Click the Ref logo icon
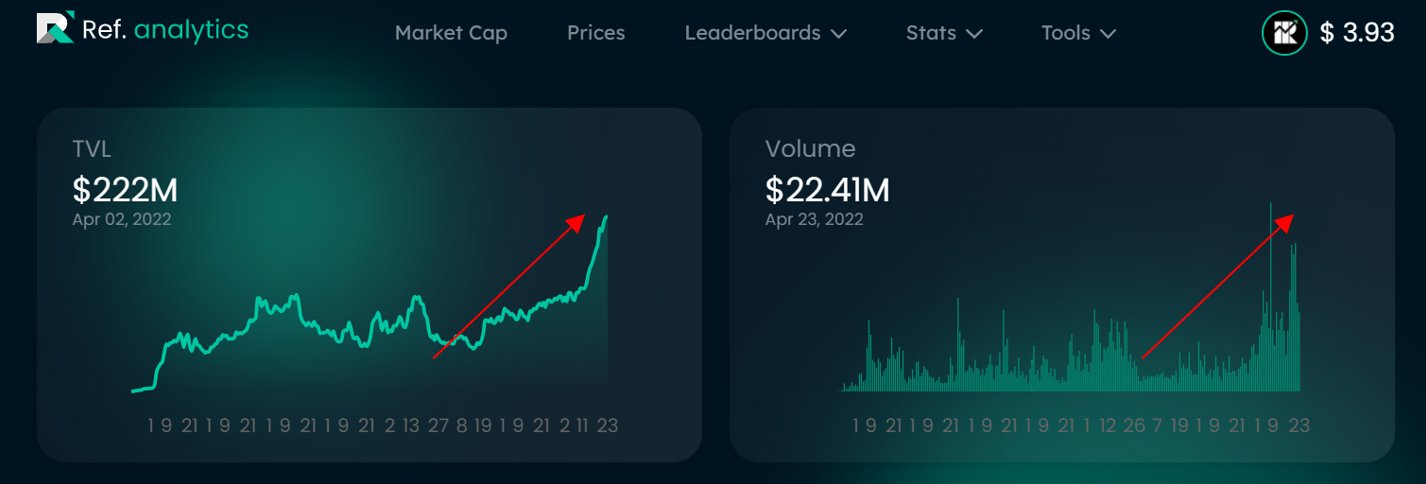The height and width of the screenshot is (484, 1426). click(x=56, y=29)
